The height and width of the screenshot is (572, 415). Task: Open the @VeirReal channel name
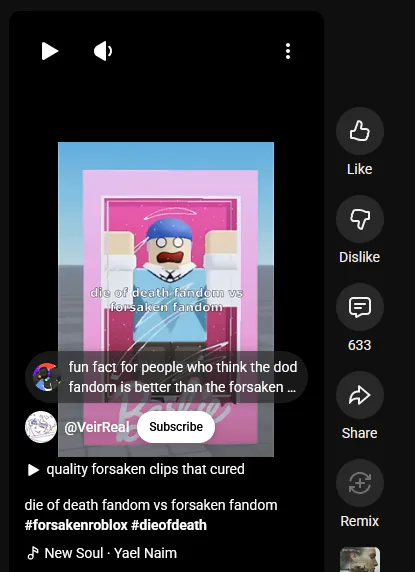pyautogui.click(x=97, y=427)
